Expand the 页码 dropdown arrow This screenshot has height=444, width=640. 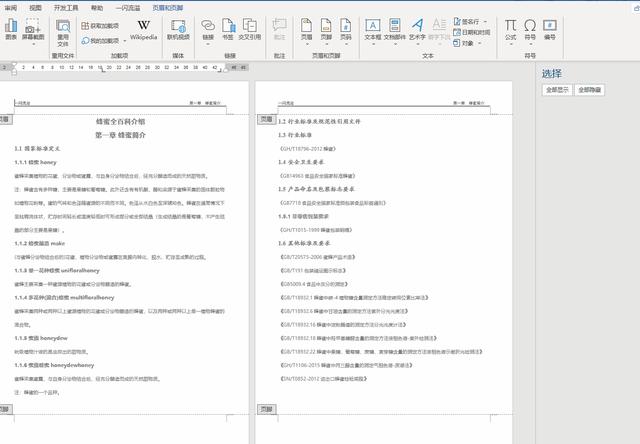[346, 44]
